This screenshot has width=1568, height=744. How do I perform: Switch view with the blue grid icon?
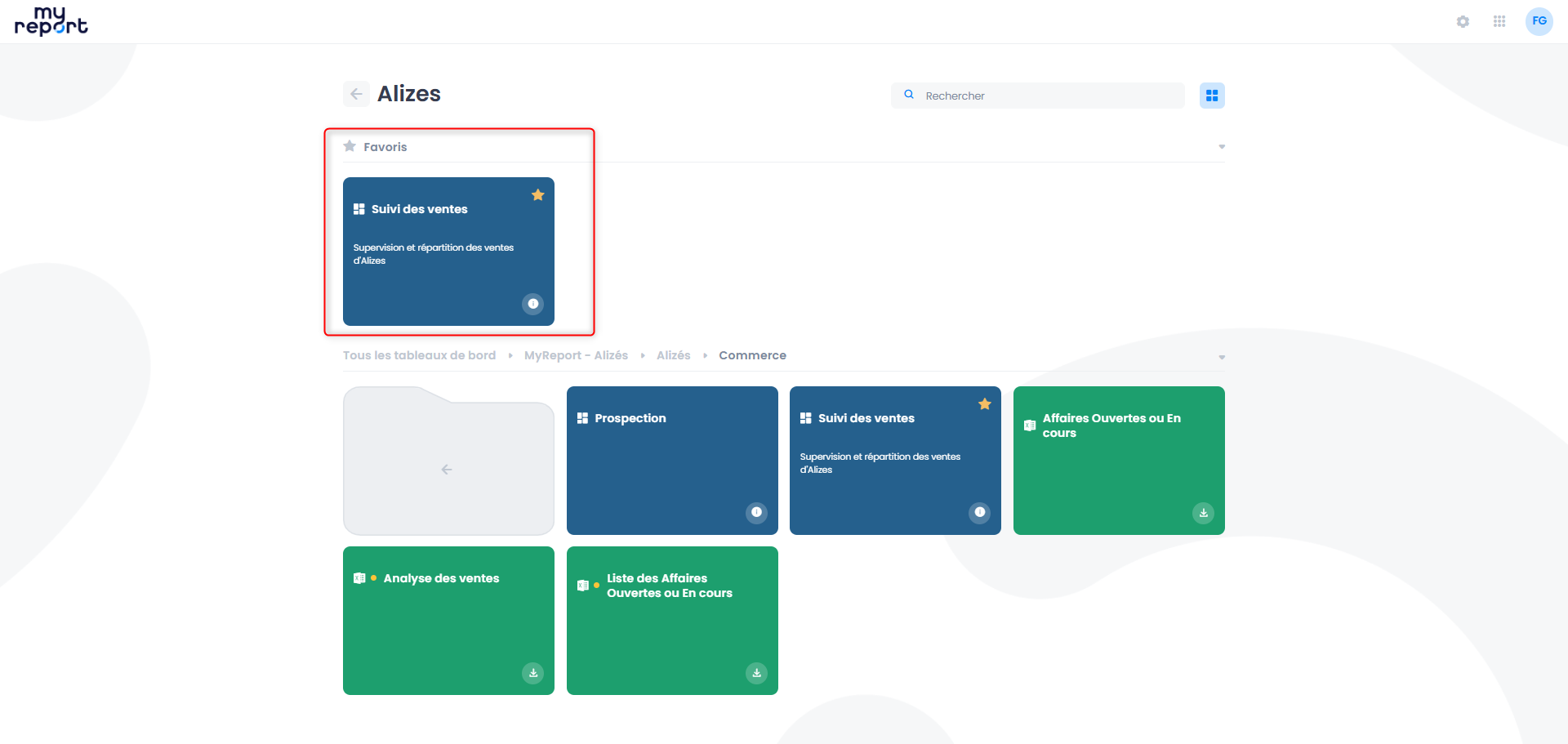[1212, 96]
